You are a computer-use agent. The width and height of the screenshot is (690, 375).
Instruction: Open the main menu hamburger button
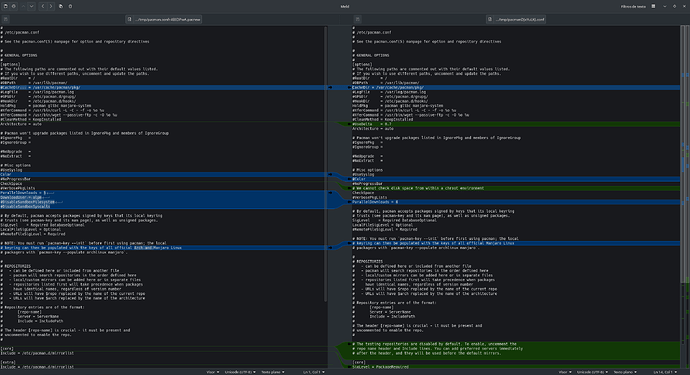653,6
